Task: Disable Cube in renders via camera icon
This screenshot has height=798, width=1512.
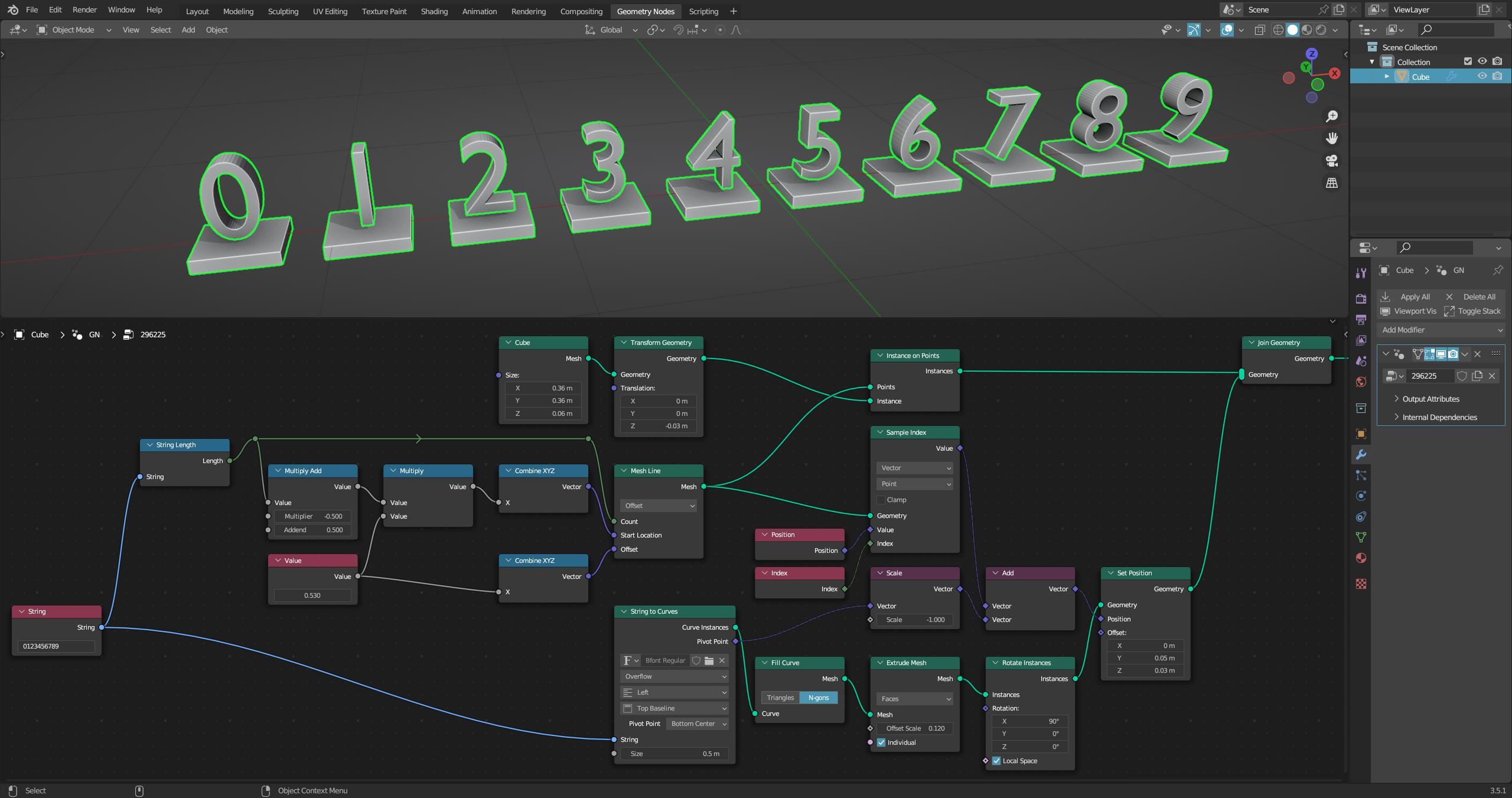Action: 1497,76
